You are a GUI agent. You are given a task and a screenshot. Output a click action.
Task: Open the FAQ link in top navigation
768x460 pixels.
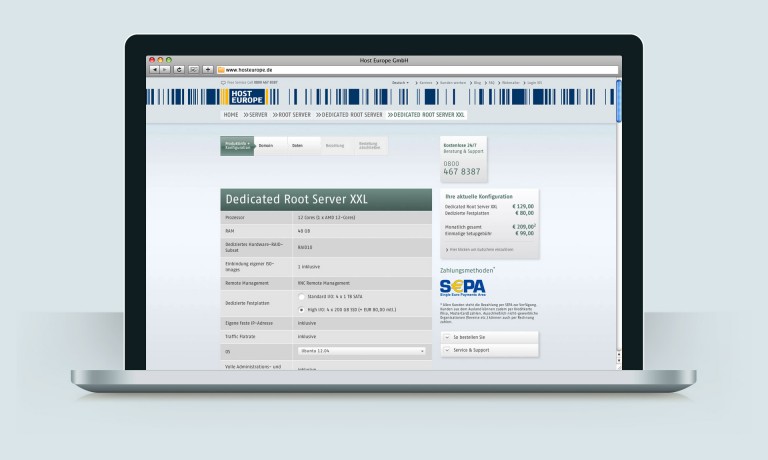(491, 83)
